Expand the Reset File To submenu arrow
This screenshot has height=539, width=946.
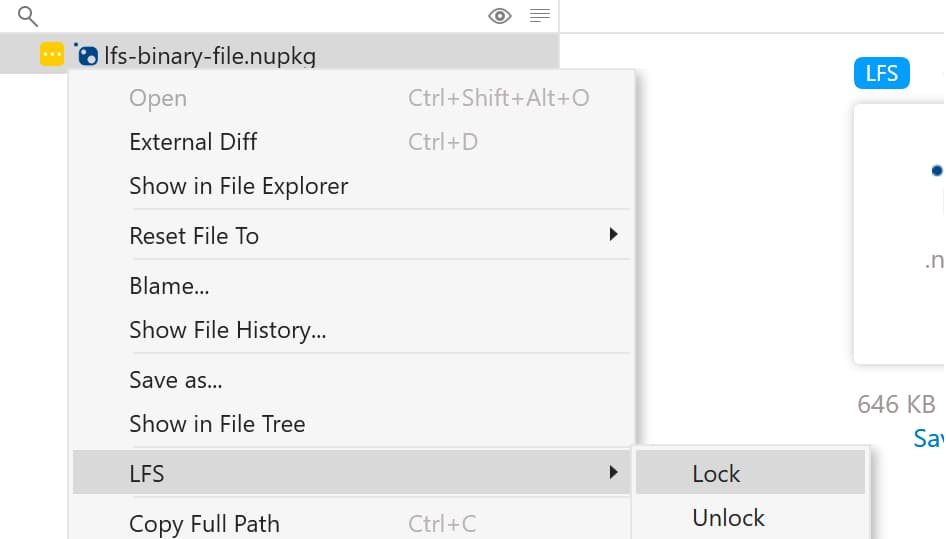tap(613, 234)
